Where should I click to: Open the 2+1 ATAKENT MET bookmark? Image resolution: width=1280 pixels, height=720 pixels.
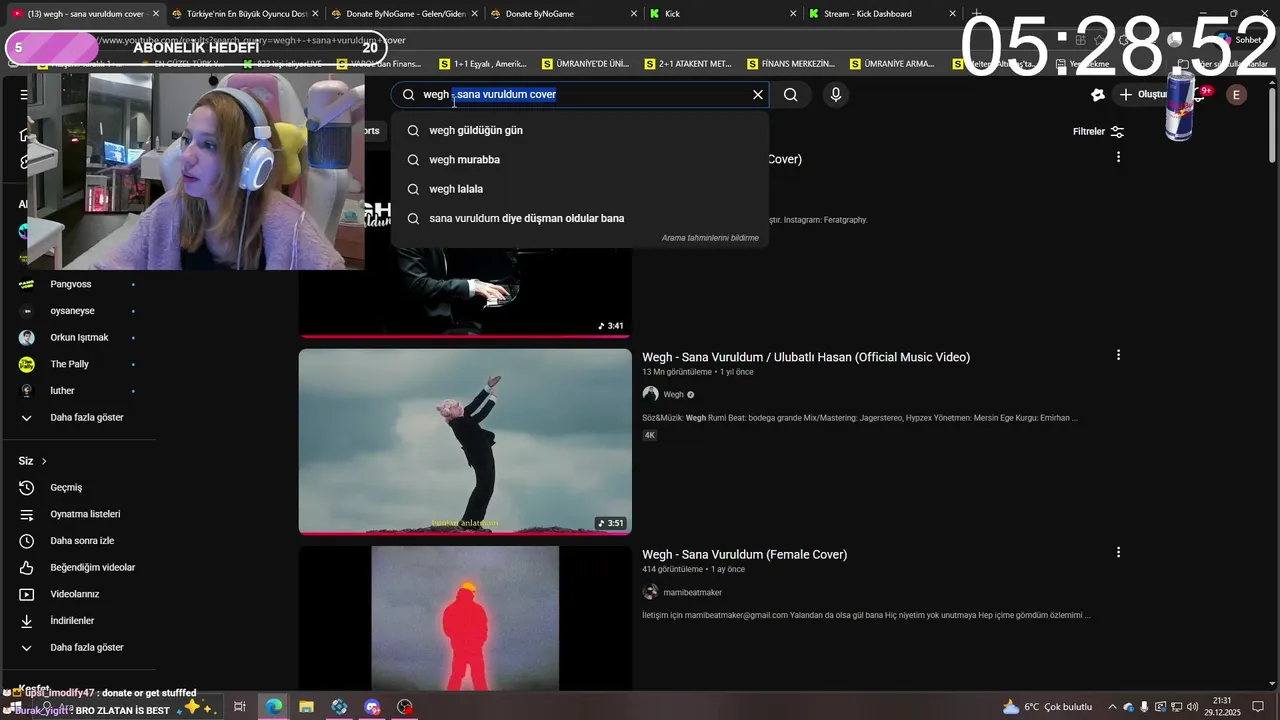pos(688,64)
